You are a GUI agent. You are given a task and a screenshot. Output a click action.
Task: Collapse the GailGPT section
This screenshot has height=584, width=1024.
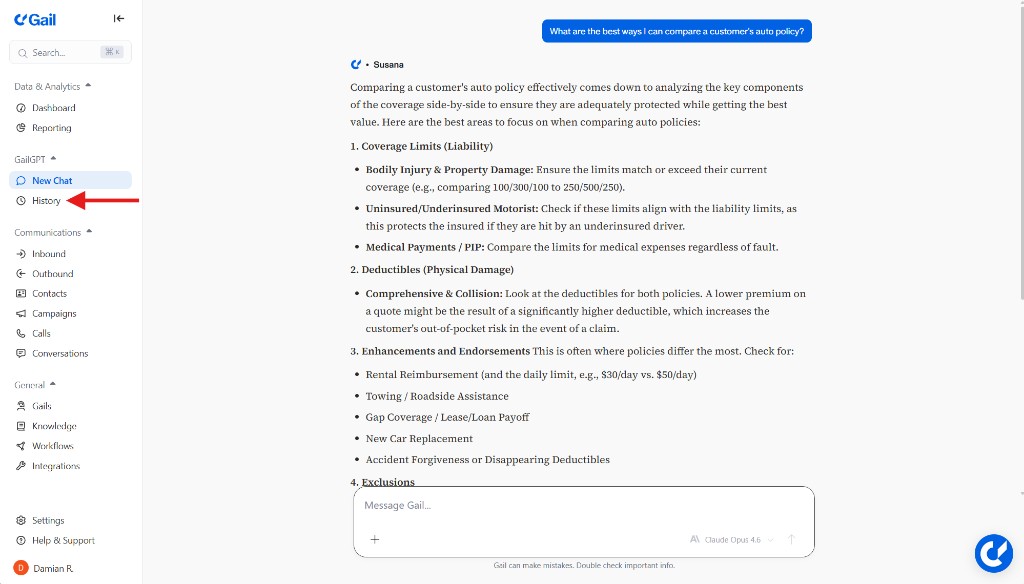(x=53, y=159)
